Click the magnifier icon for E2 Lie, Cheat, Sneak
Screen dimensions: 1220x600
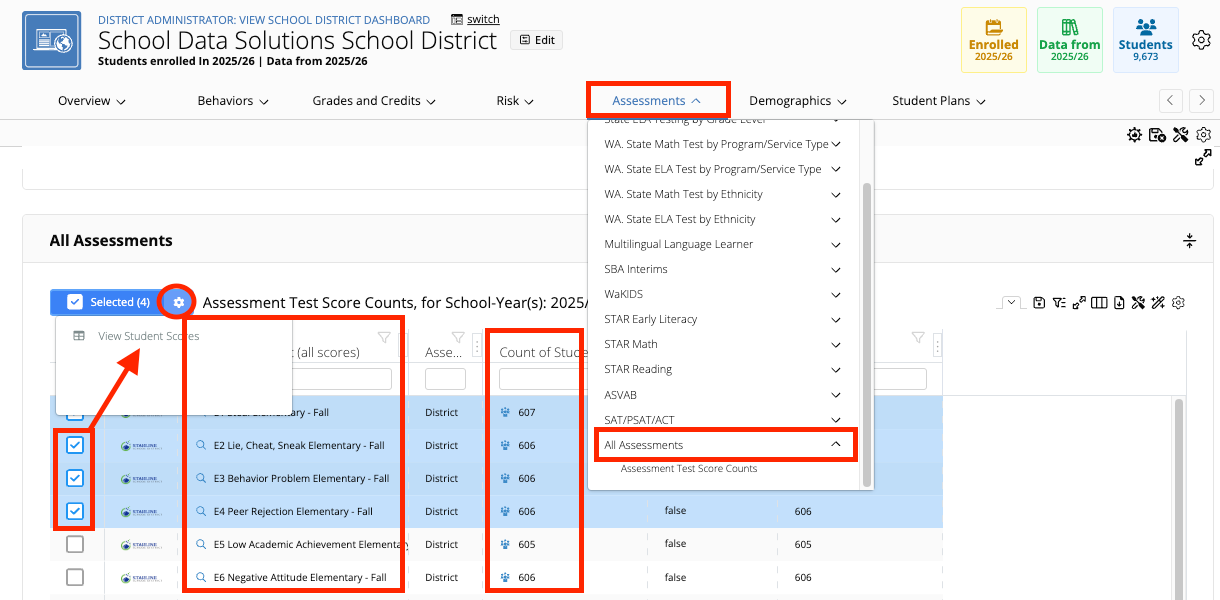click(x=201, y=446)
